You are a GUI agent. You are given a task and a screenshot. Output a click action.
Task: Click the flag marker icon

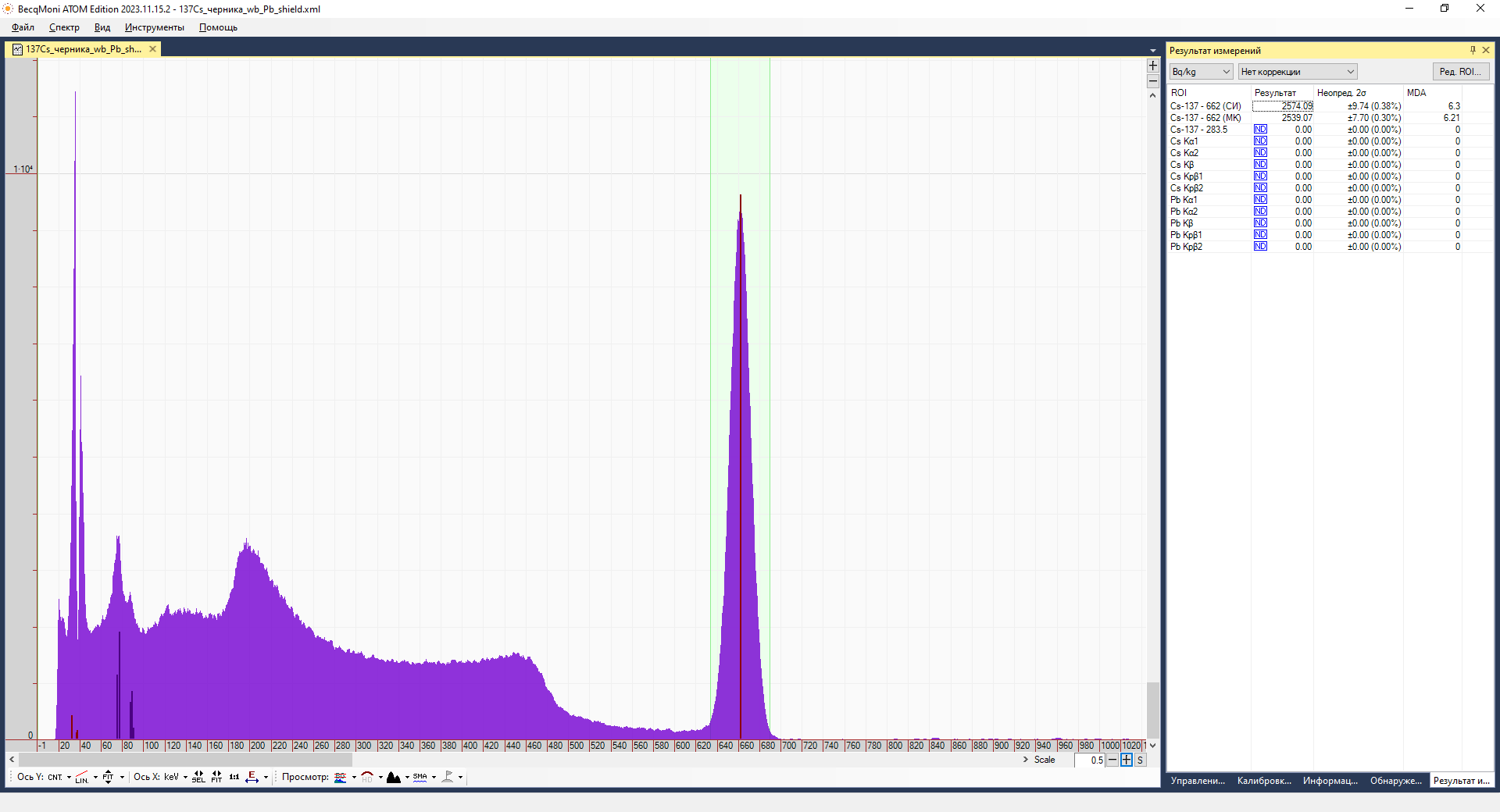[448, 777]
